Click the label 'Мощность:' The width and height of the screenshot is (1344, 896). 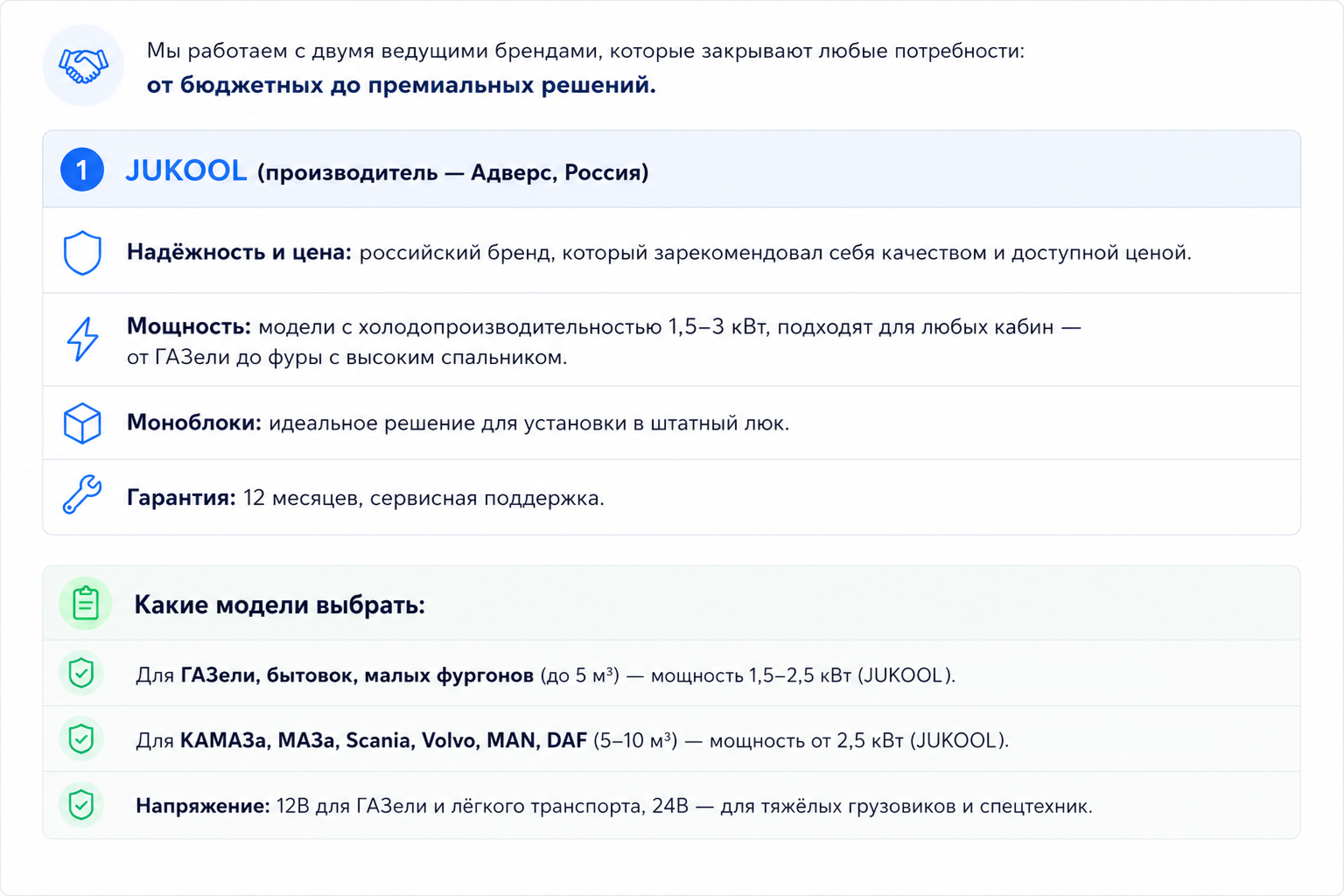tap(189, 327)
